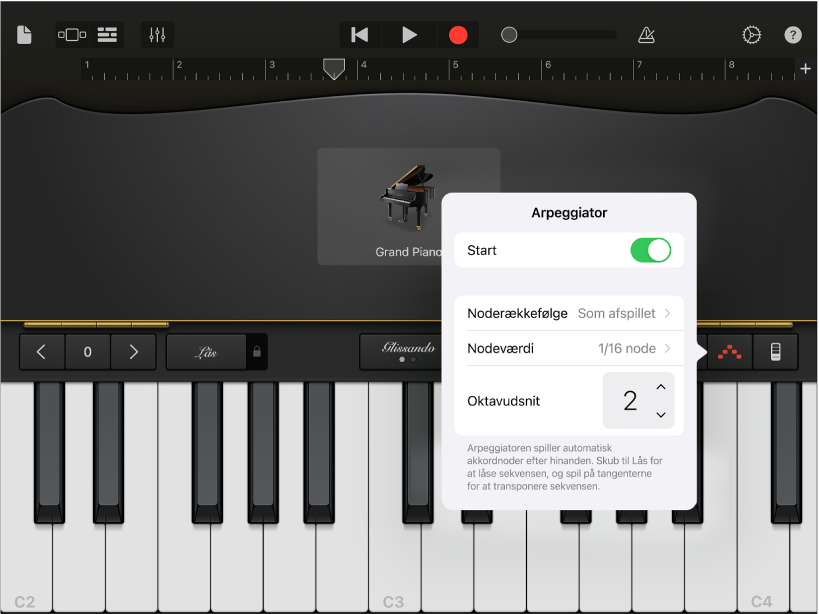Viewport: 819px width, 614px height.
Task: Open the song settings gear
Action: [753, 34]
